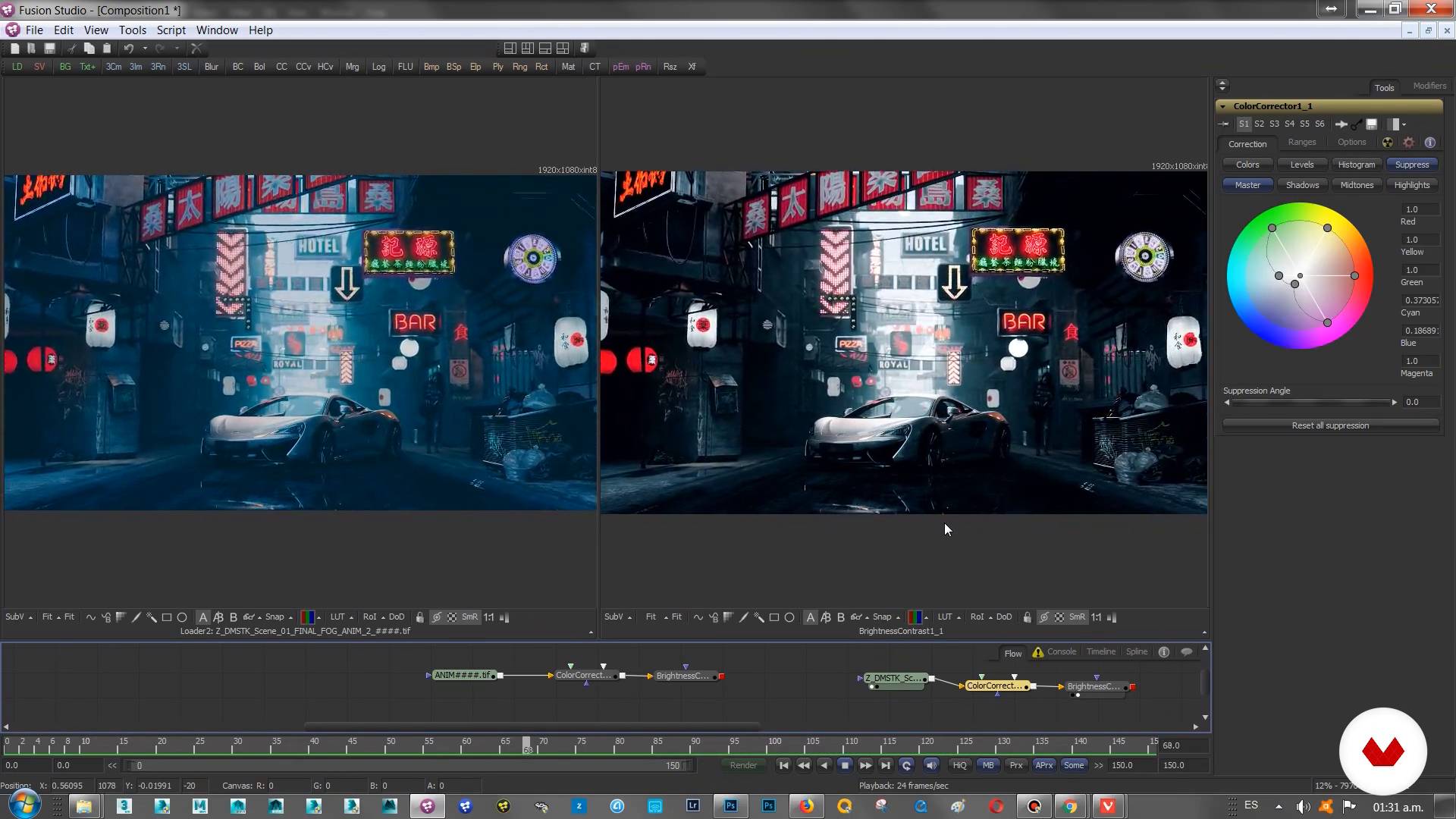Toggle checker underlay in right viewer toolbar
Screen dimensions: 1456x819
[1060, 617]
